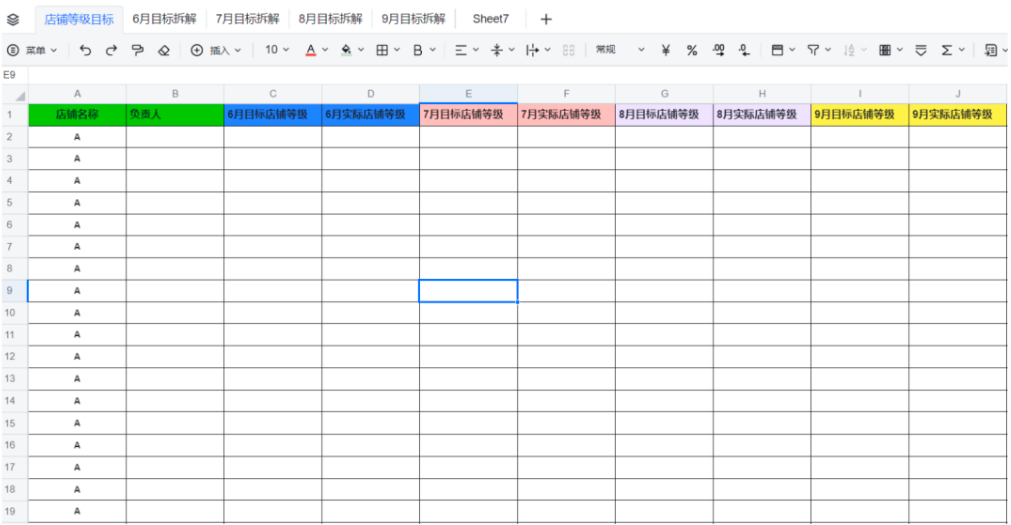Open the font size 10 dropdown
The image size is (1011, 525).
pos(277,50)
